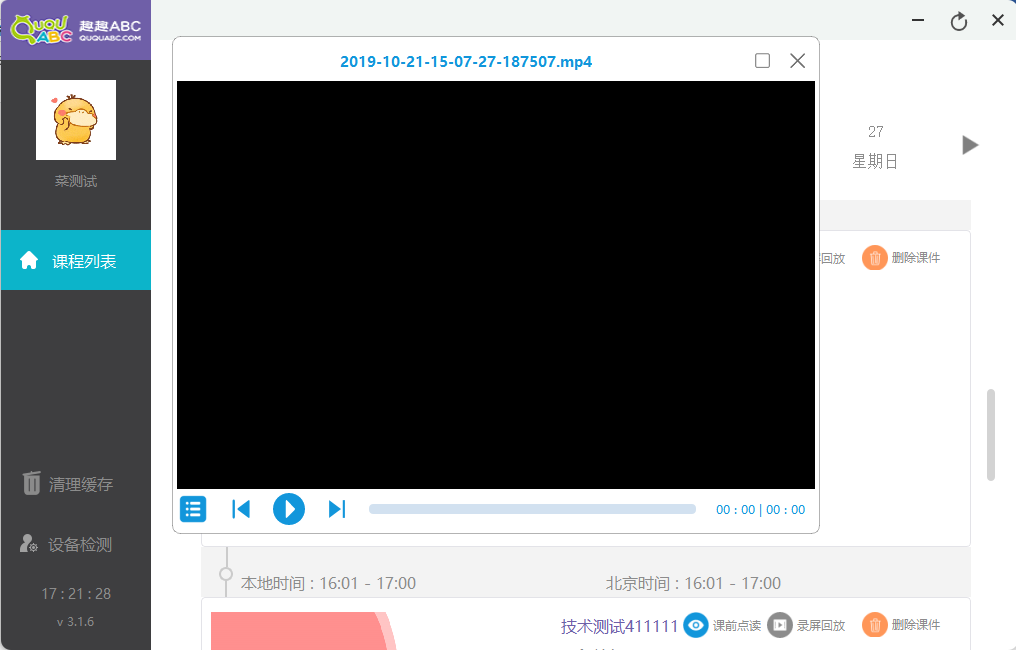Open the video playlist icon

tap(193, 509)
